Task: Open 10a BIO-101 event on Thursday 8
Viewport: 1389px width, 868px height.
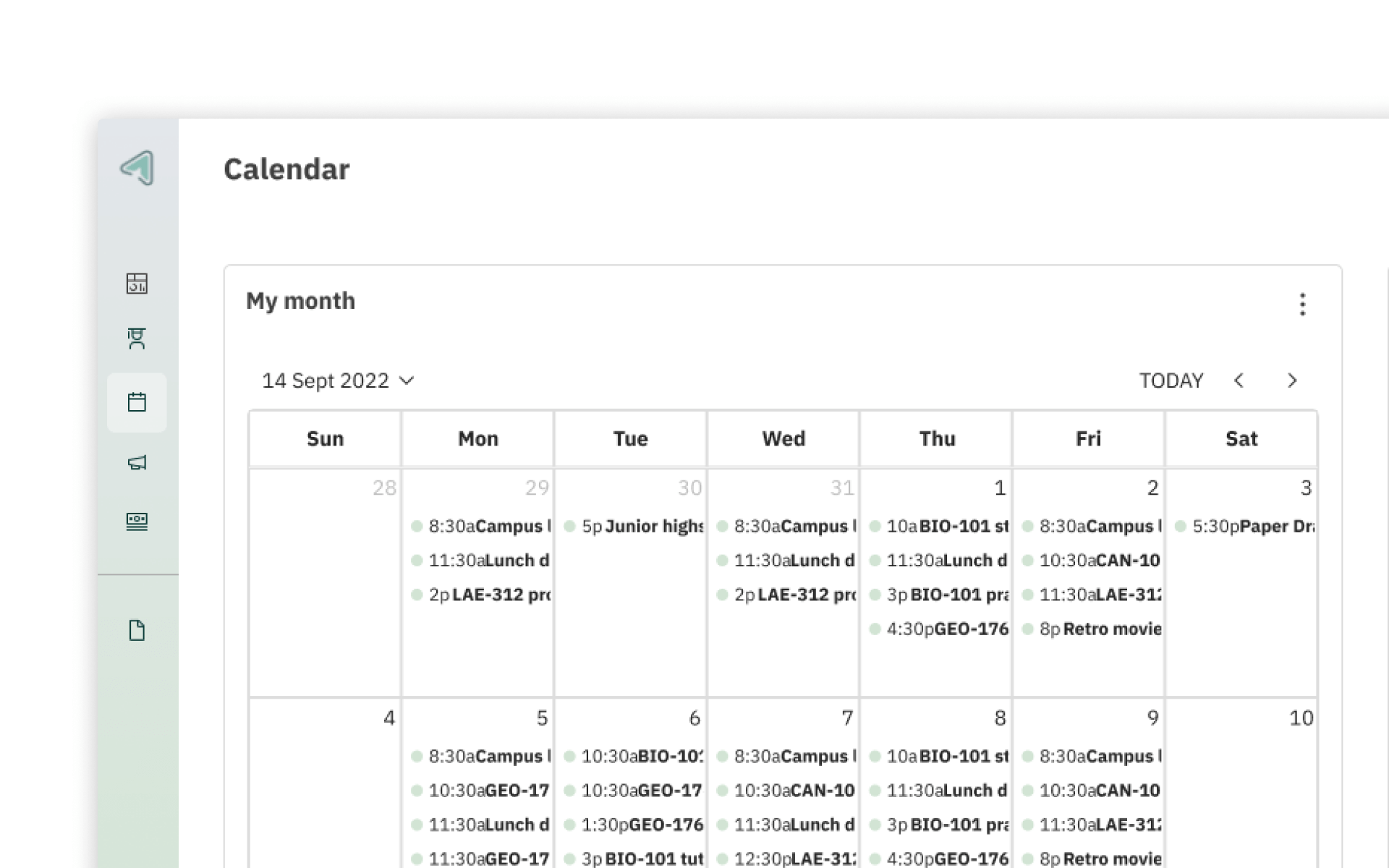Action: pyautogui.click(x=939, y=756)
